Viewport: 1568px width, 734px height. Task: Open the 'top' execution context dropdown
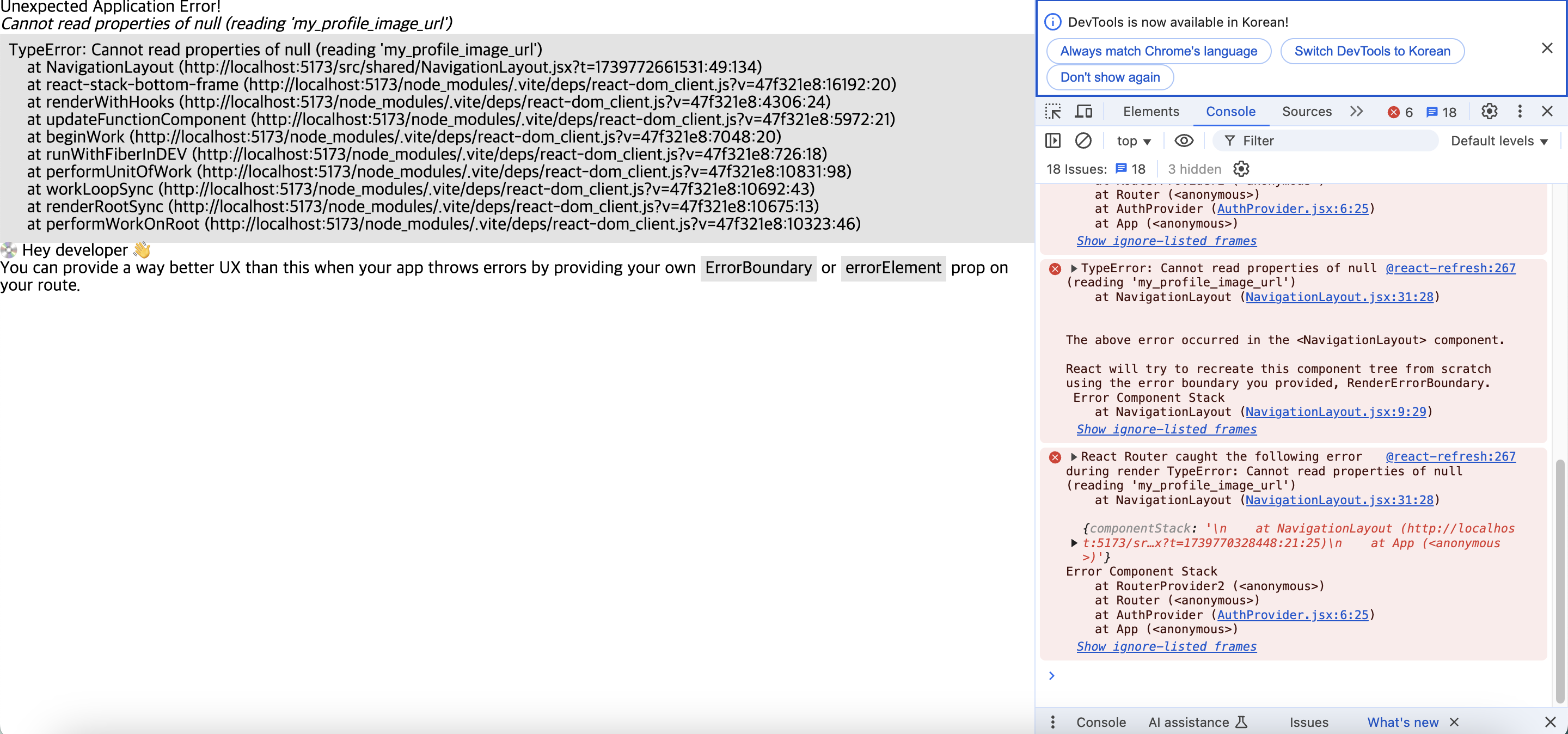[1134, 140]
